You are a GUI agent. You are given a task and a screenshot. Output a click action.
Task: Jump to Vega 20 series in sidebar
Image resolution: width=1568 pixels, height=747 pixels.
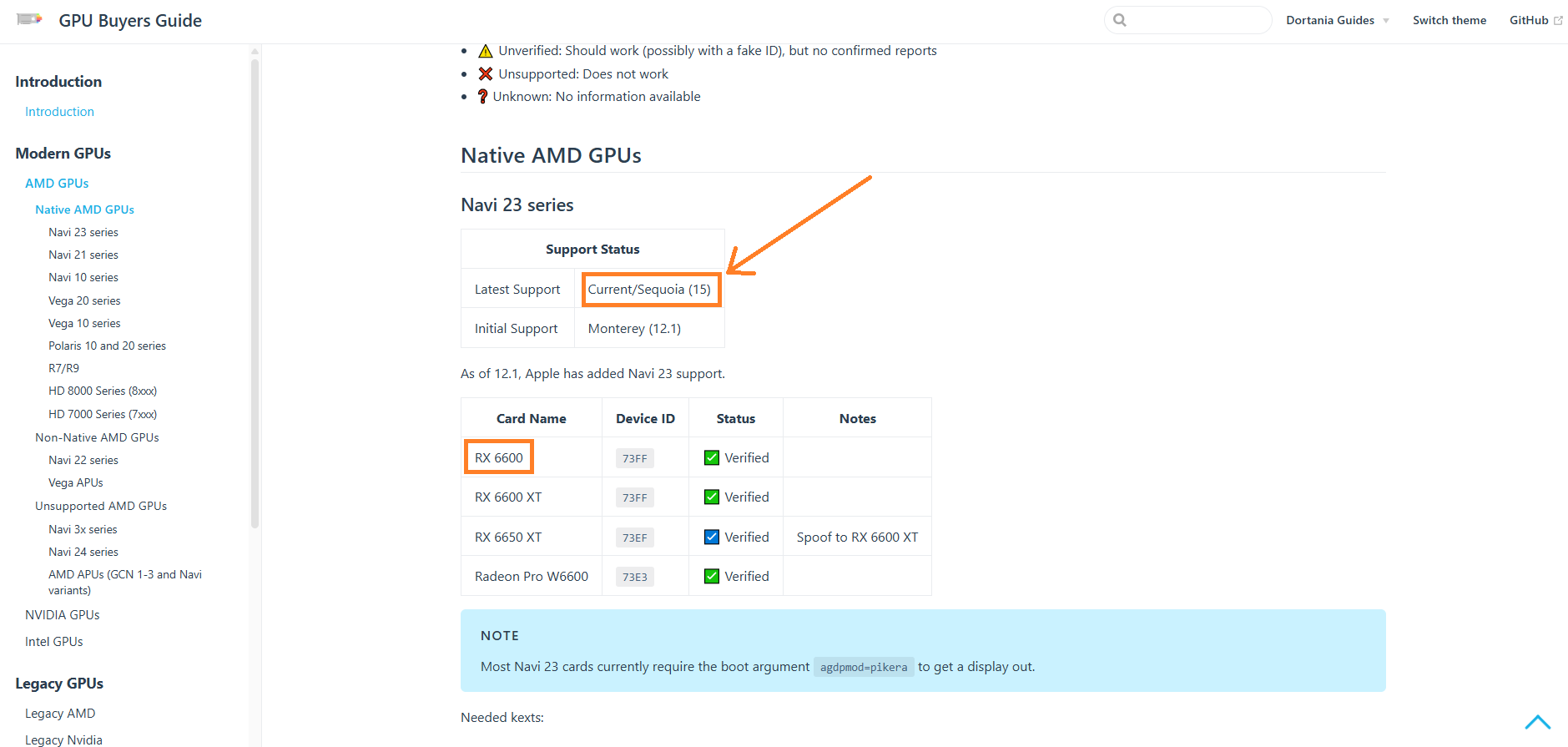(x=84, y=300)
